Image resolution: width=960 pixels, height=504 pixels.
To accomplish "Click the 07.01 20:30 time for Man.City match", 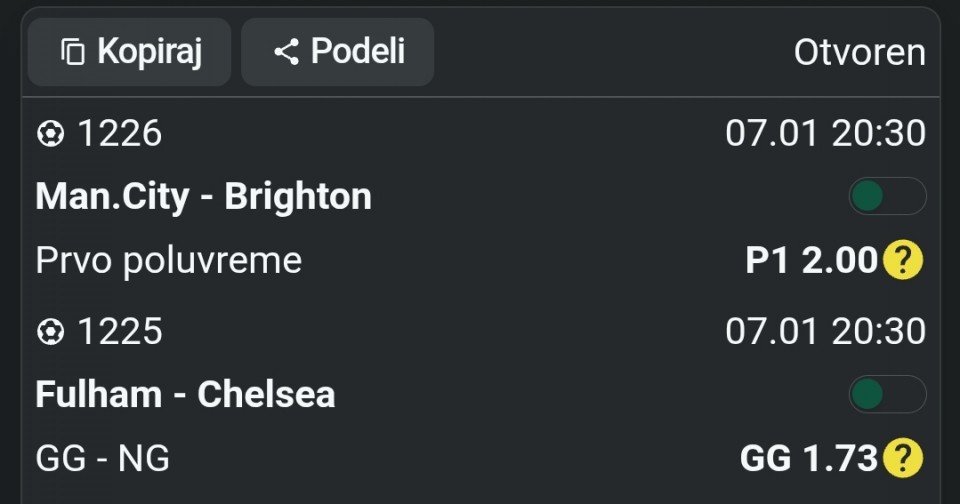I will coord(825,134).
